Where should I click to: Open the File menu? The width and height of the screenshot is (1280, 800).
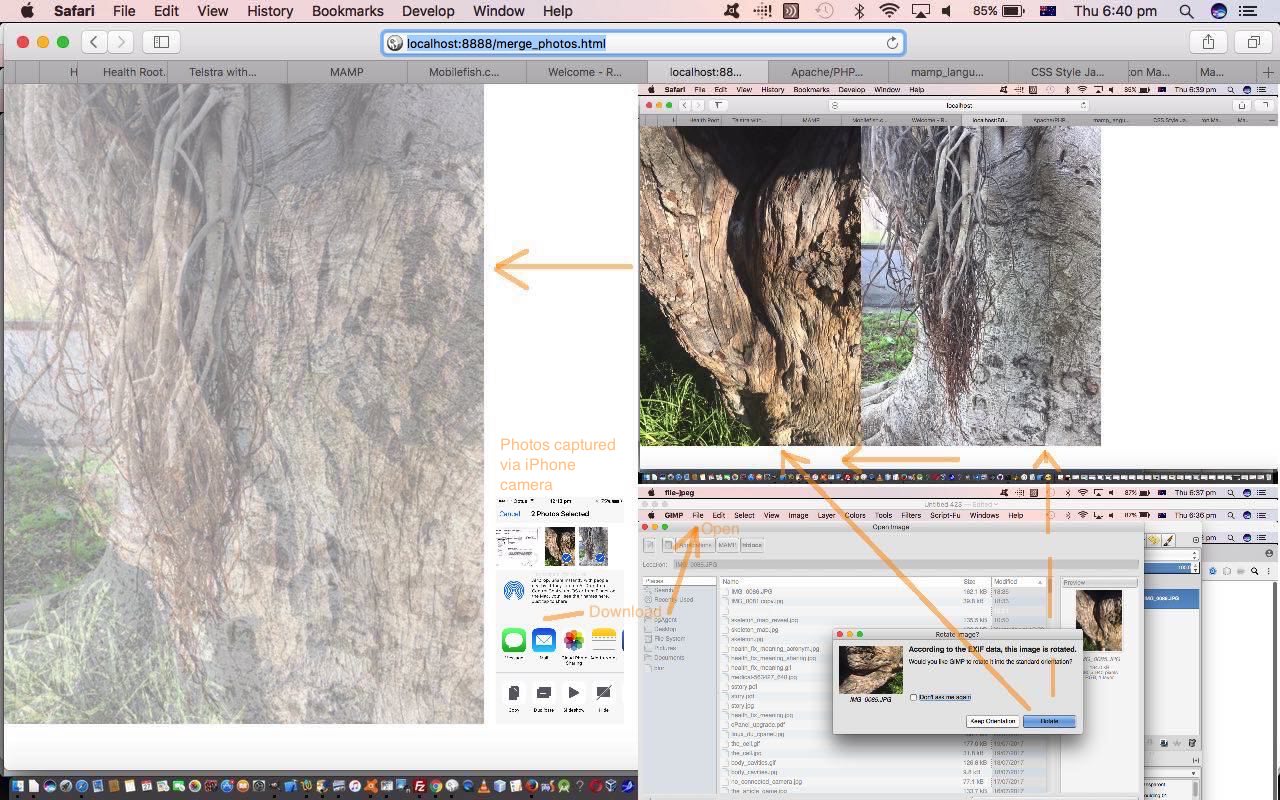pyautogui.click(x=124, y=11)
